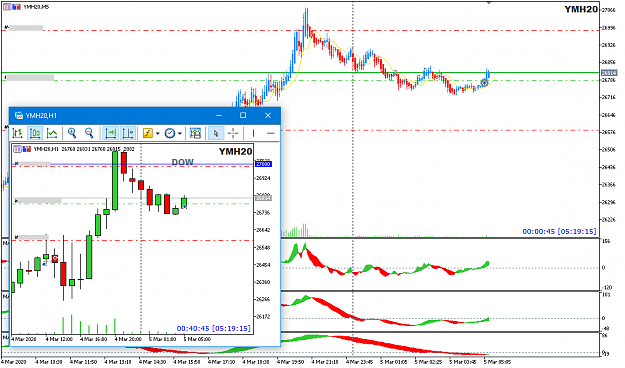This screenshot has height=368, width=625.
Task: Maximize the YMH20,H1 chart window
Action: coord(243,115)
